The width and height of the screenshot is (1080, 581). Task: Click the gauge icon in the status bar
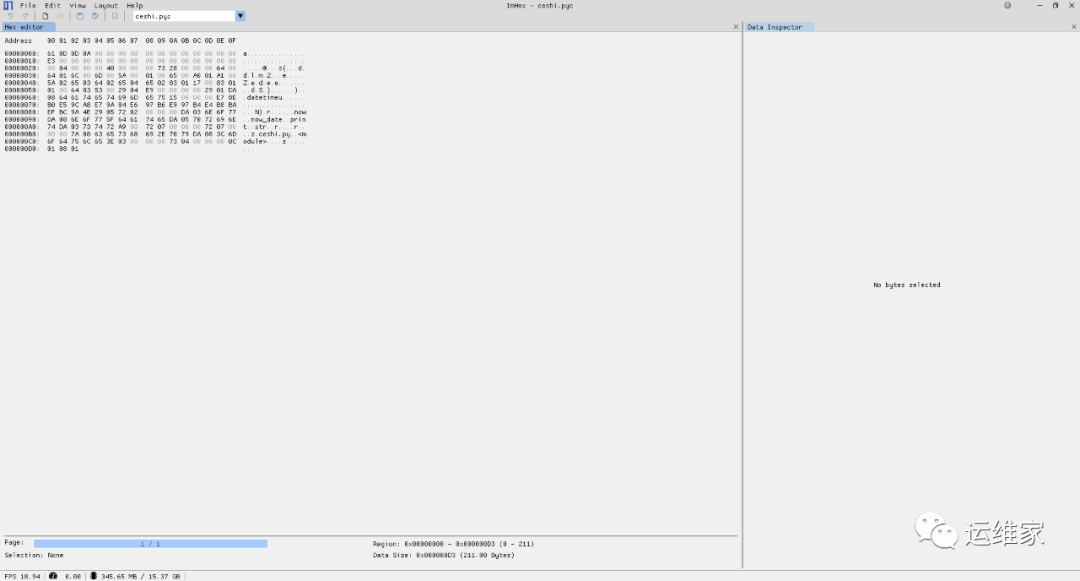pos(53,575)
